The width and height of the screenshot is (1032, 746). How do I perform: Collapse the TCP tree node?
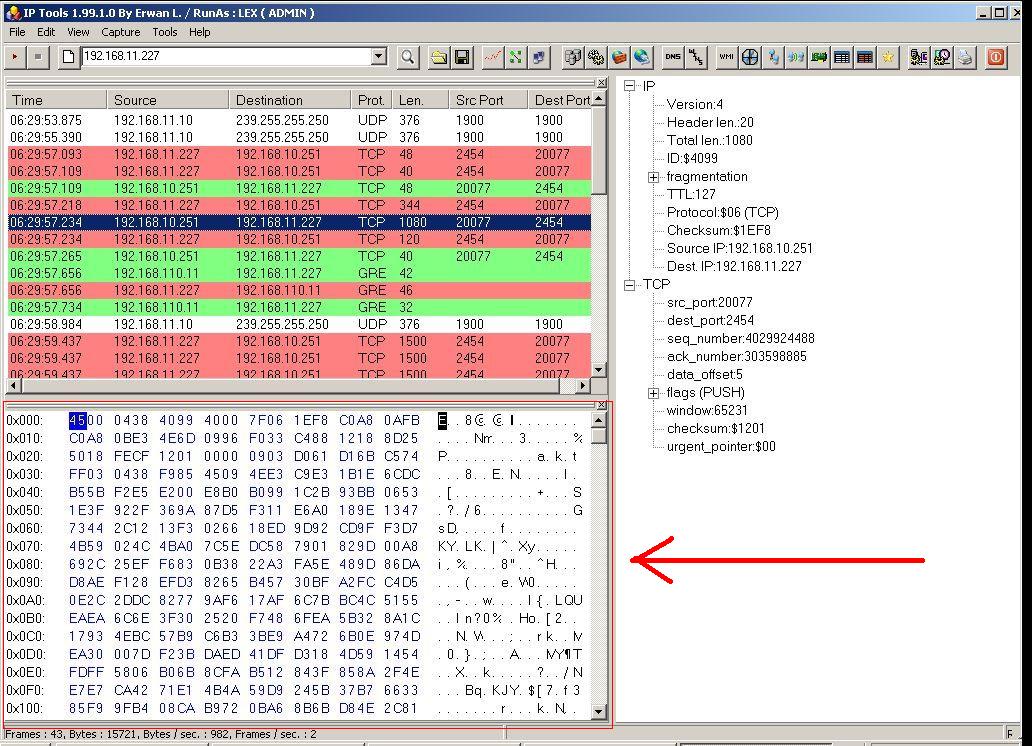(630, 285)
